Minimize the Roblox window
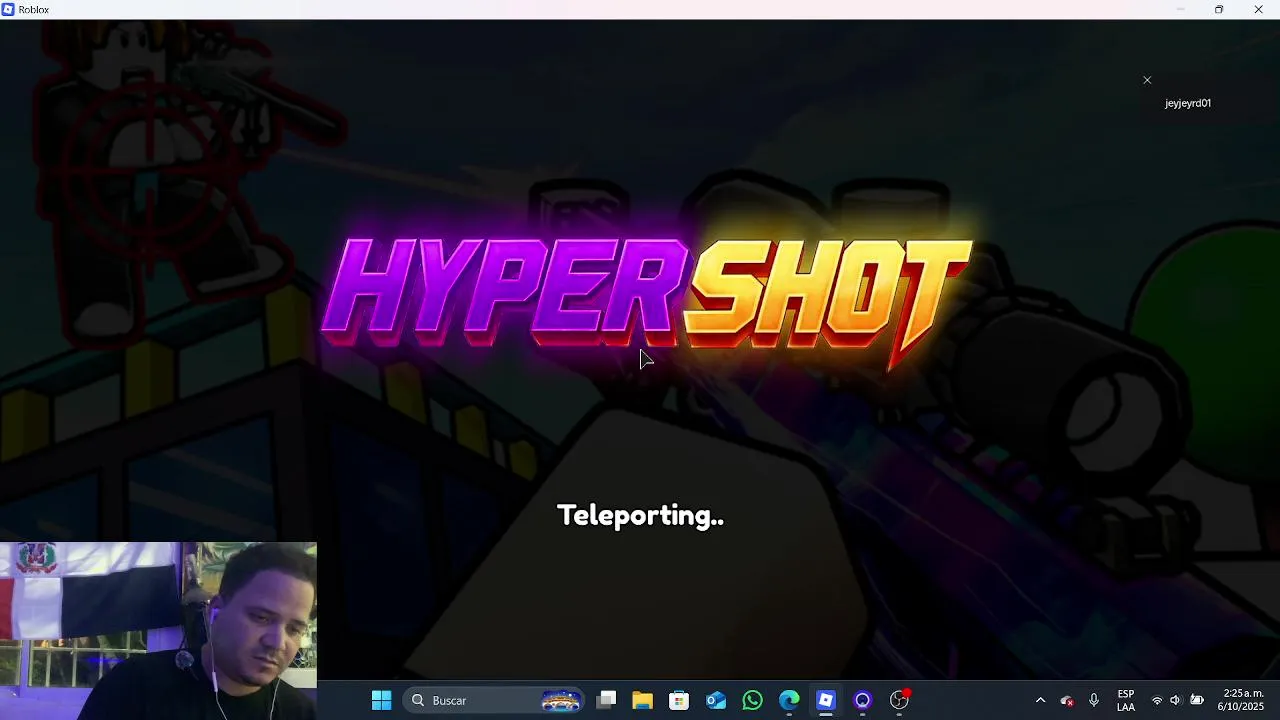The image size is (1280, 720). [x=1180, y=9]
